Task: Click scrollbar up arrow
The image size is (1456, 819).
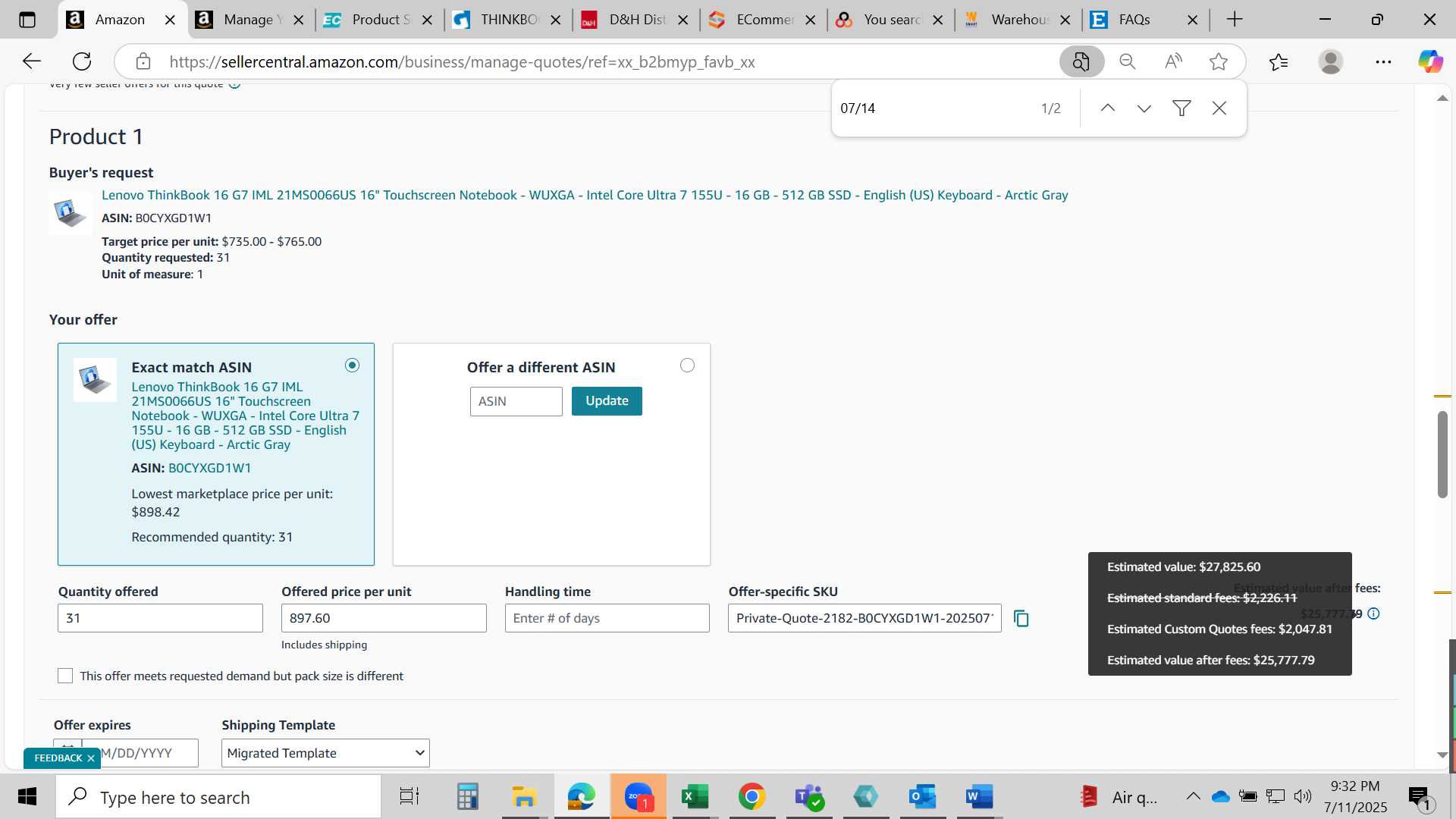Action: coord(1442,99)
